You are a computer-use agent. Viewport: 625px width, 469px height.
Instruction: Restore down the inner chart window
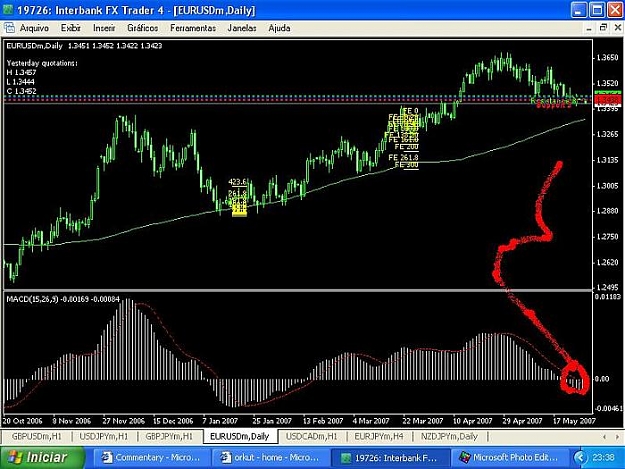tap(603, 28)
